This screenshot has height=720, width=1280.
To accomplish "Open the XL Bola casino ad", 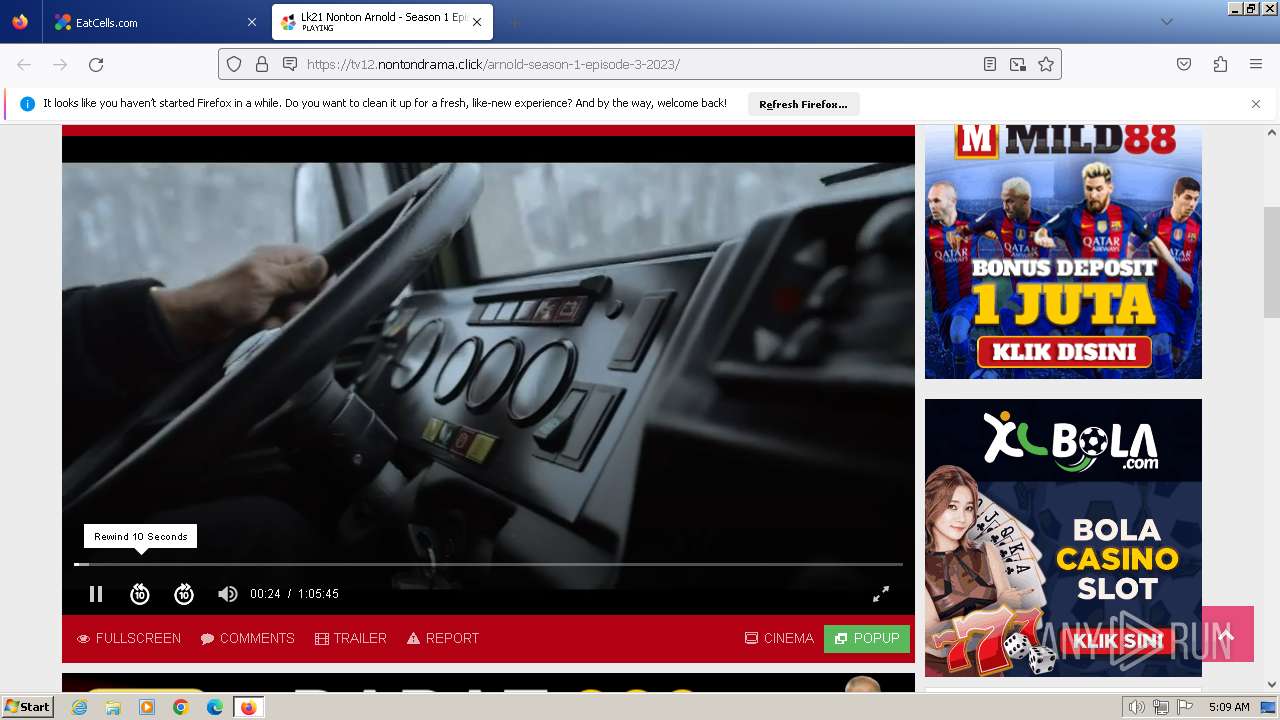I will (x=1063, y=538).
